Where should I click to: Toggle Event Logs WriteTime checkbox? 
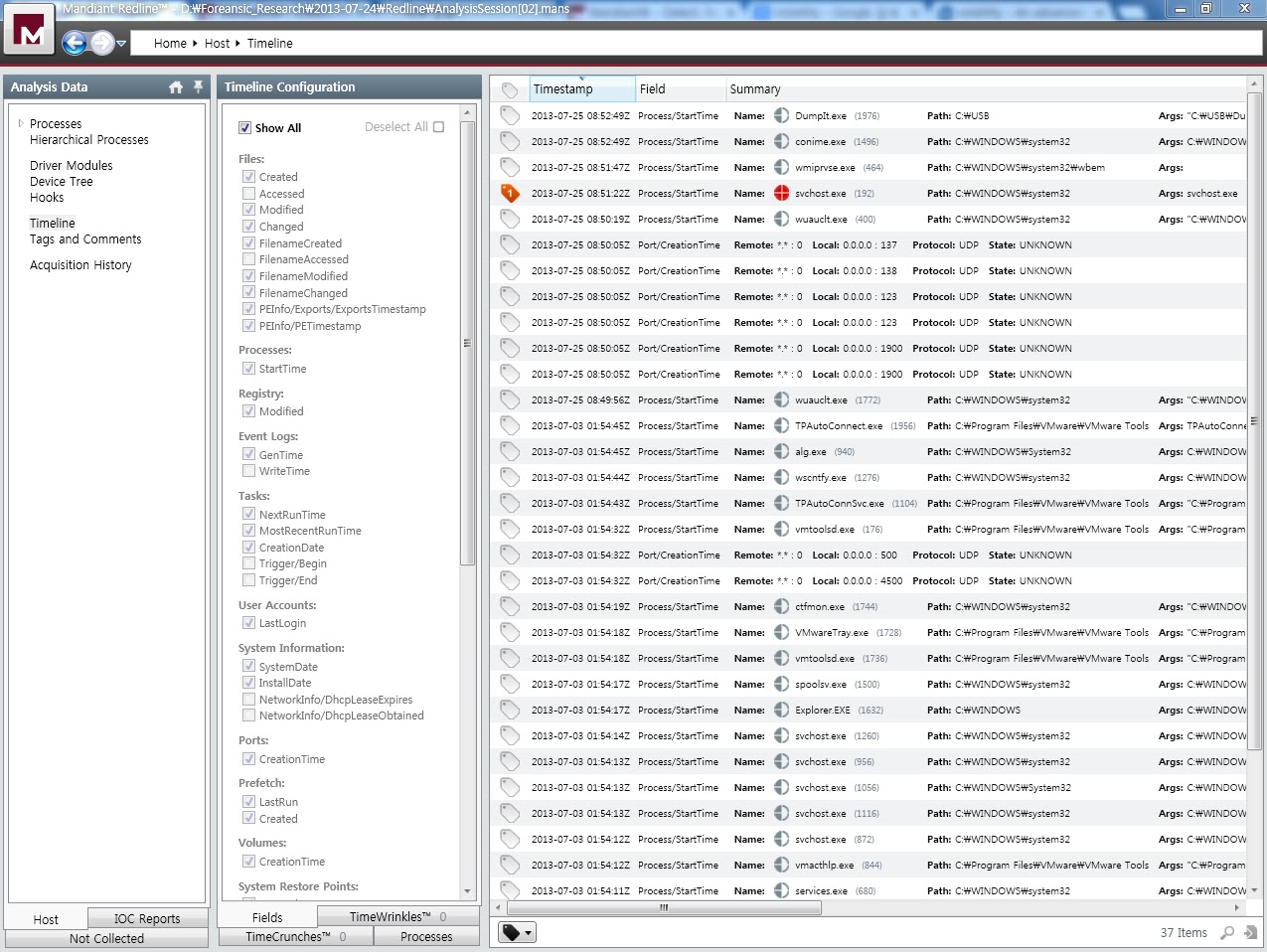[x=249, y=471]
